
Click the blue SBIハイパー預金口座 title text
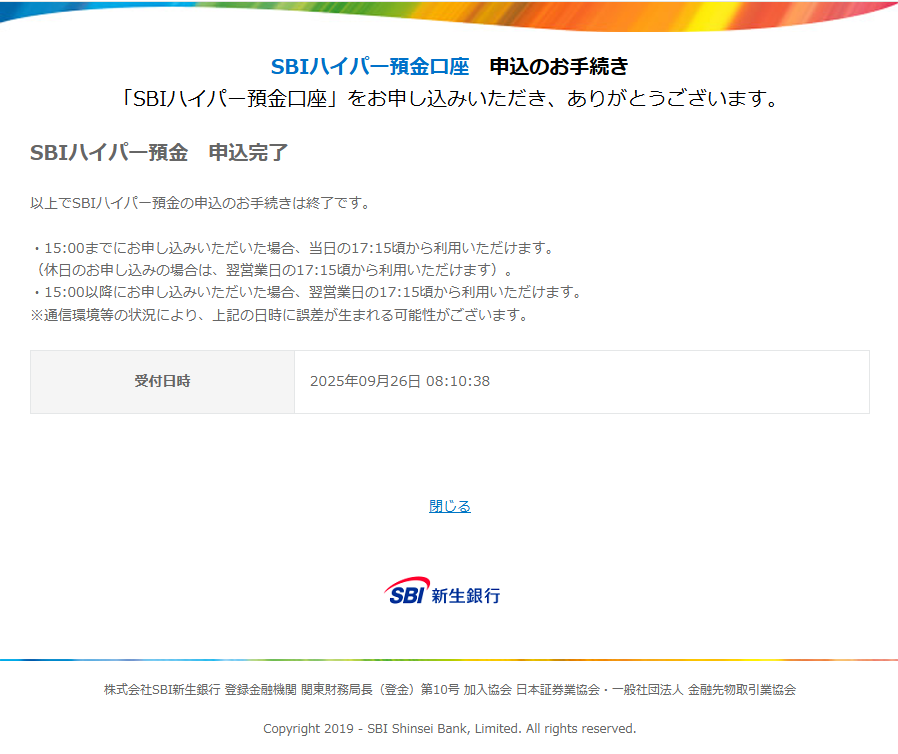370,67
